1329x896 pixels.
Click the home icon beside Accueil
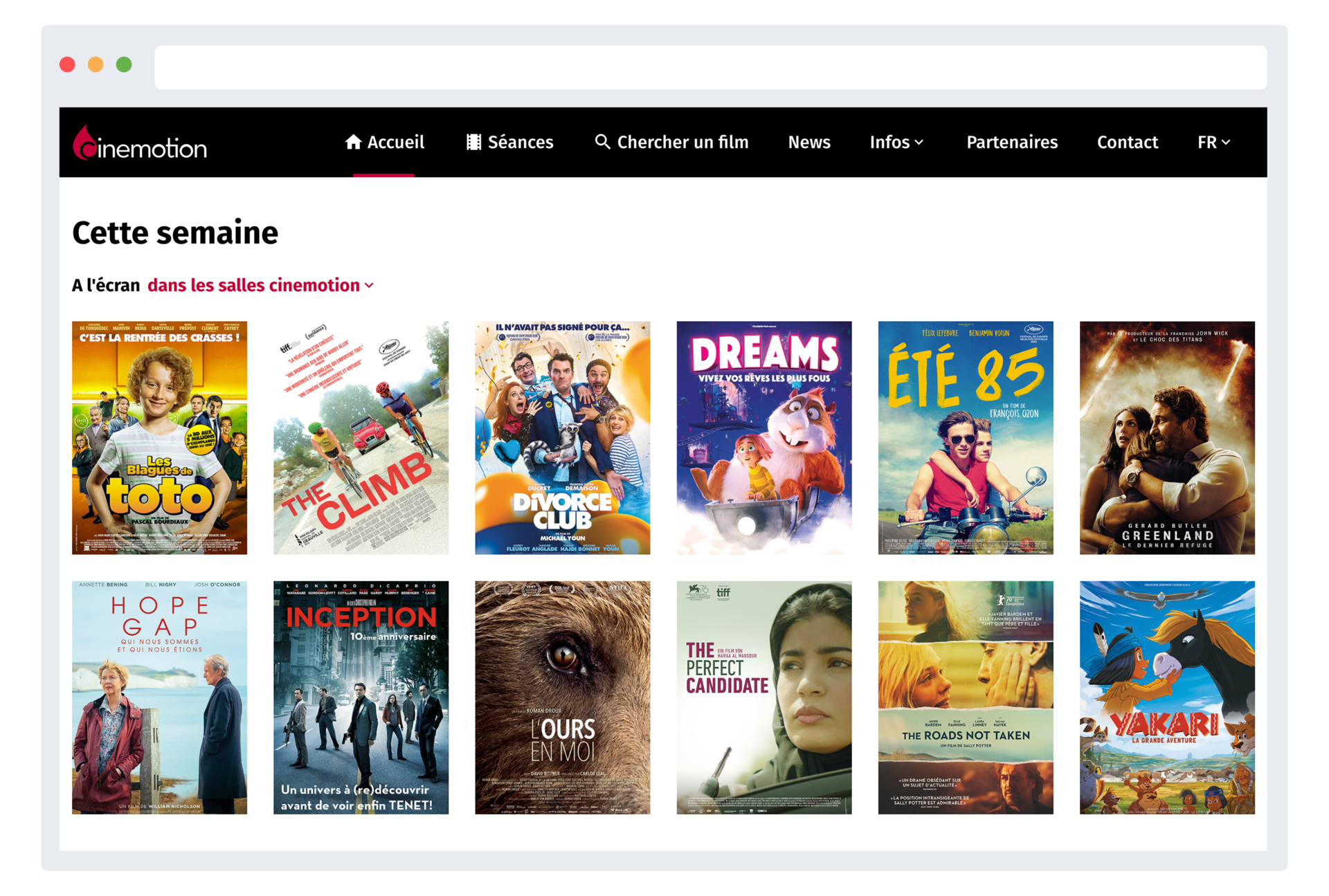tap(353, 142)
